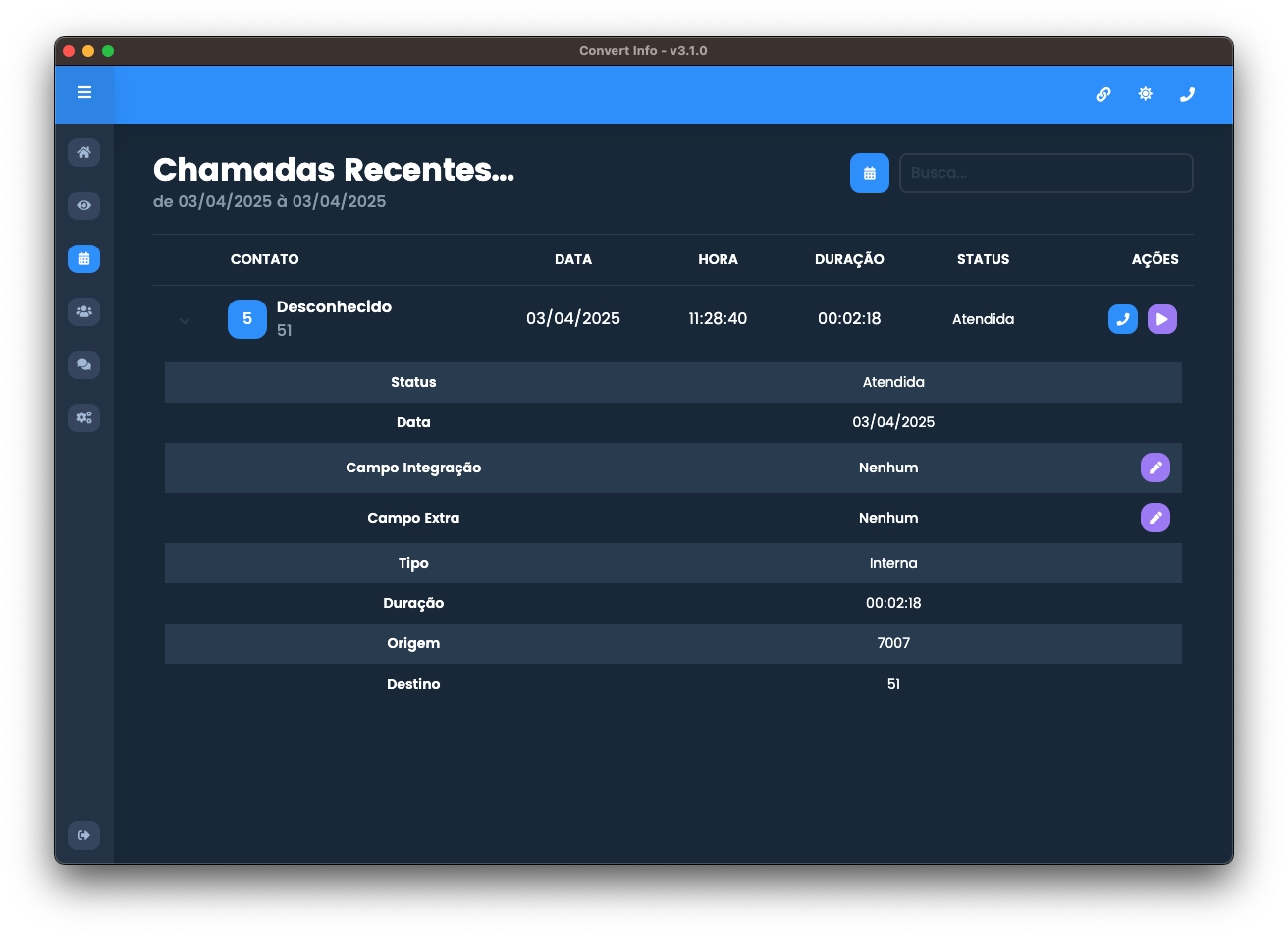The height and width of the screenshot is (937, 1288).
Task: Click the contact avatar badge 5
Action: point(247,319)
